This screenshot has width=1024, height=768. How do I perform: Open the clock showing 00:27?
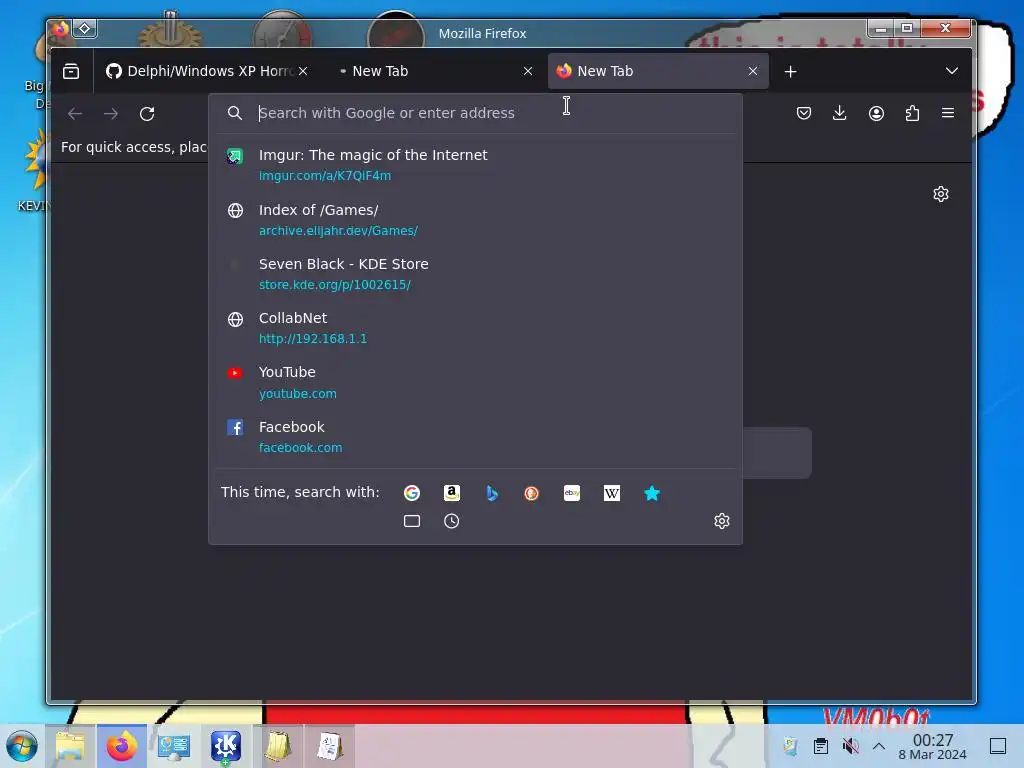coord(933,746)
